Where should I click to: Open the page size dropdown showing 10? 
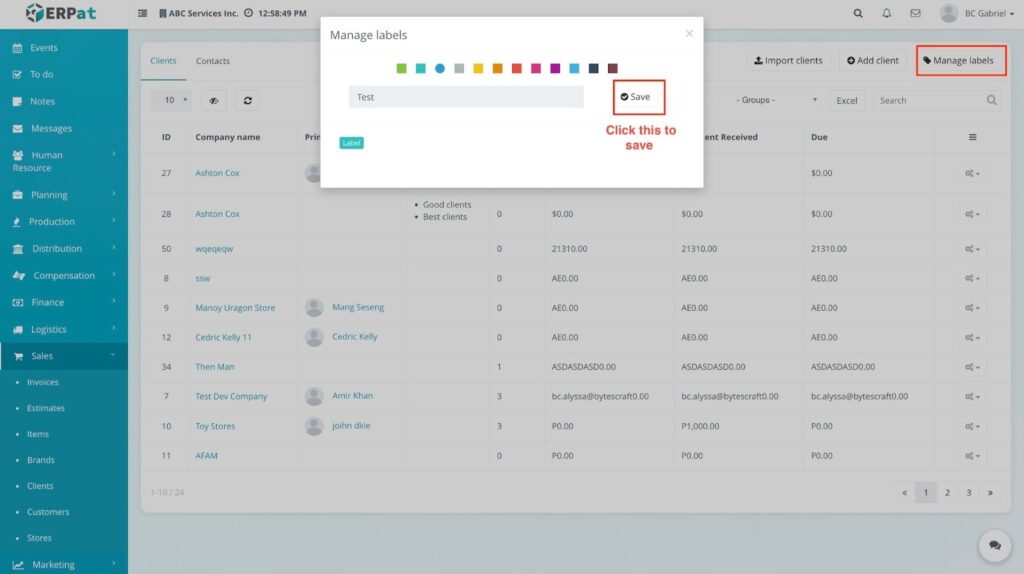click(x=171, y=100)
